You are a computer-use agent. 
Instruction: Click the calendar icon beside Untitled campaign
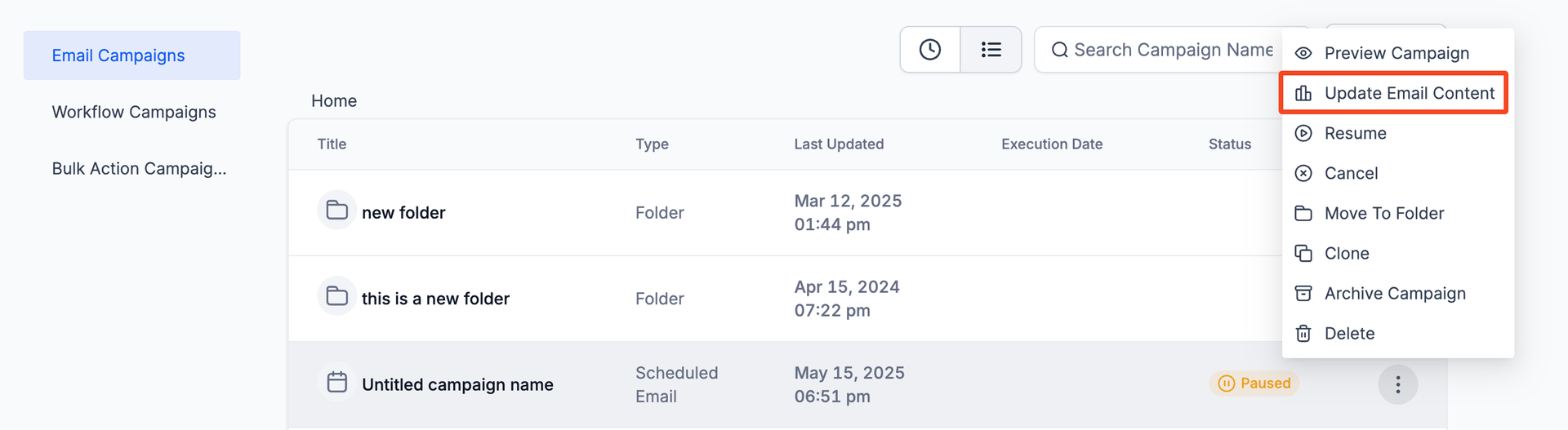(x=336, y=383)
